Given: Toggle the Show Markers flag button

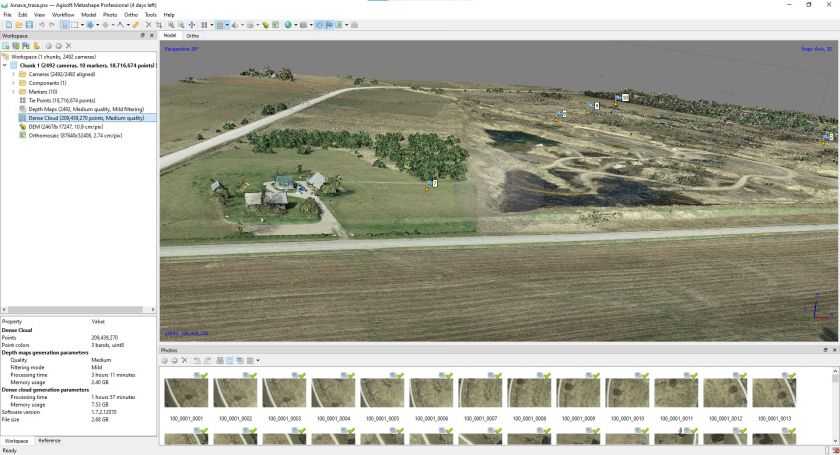Looking at the screenshot, I should pyautogui.click(x=329, y=24).
